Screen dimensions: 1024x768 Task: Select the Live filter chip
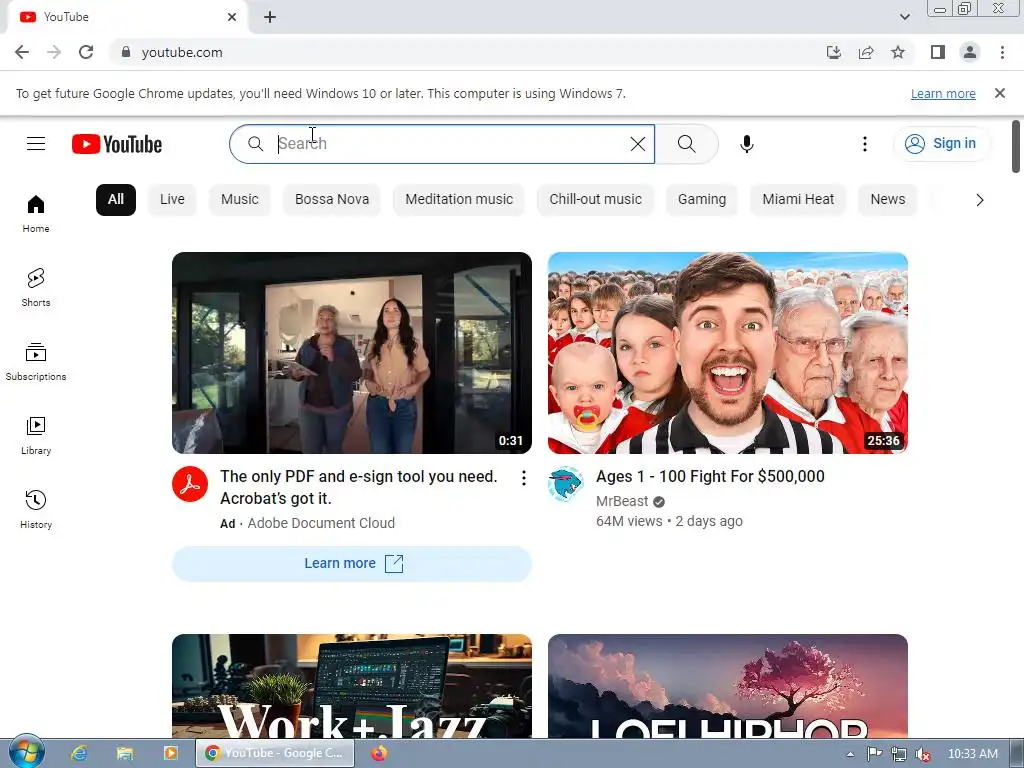[172, 200]
